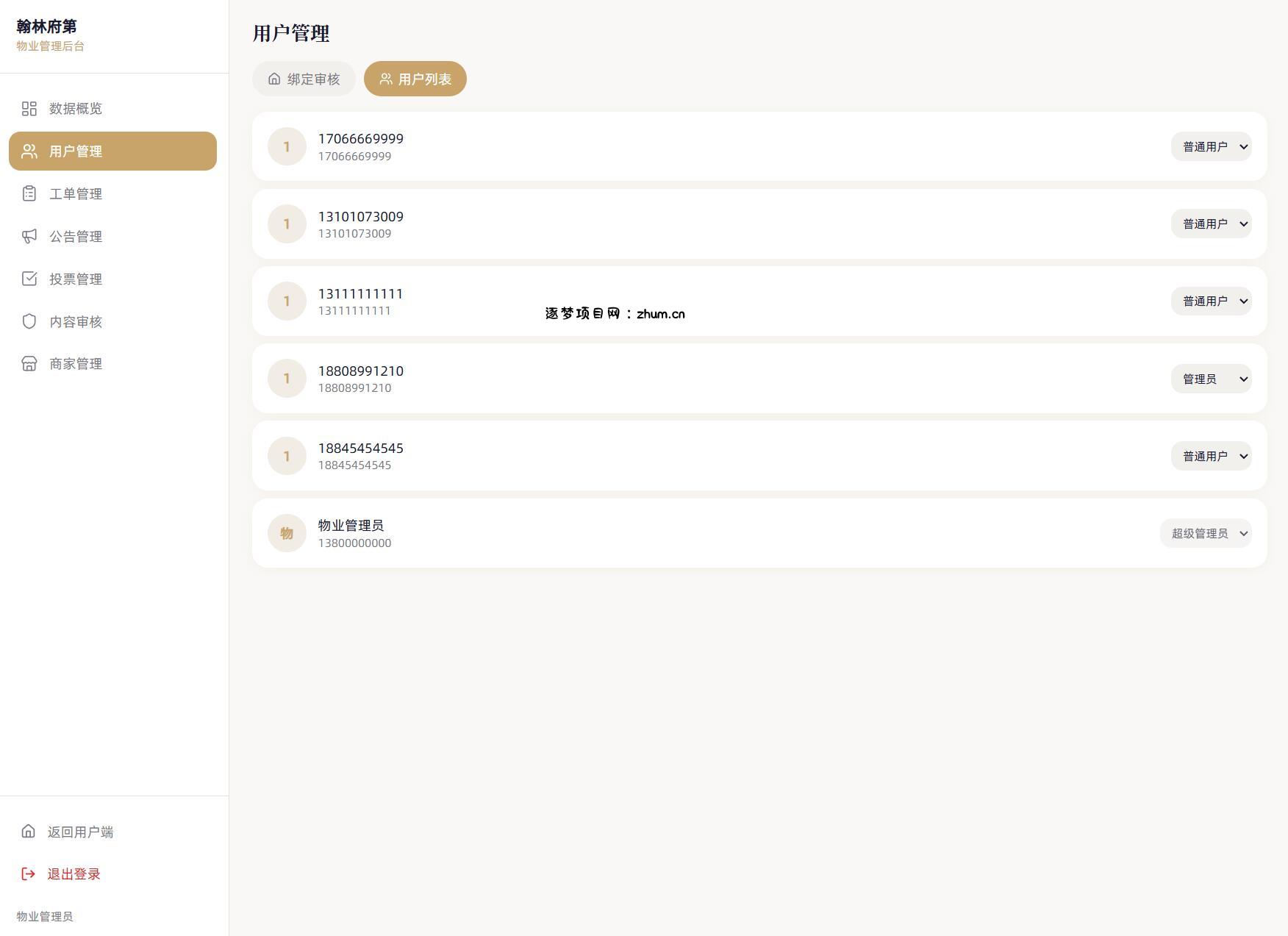
Task: Open 公告管理 menu item
Action: pyautogui.click(x=112, y=237)
